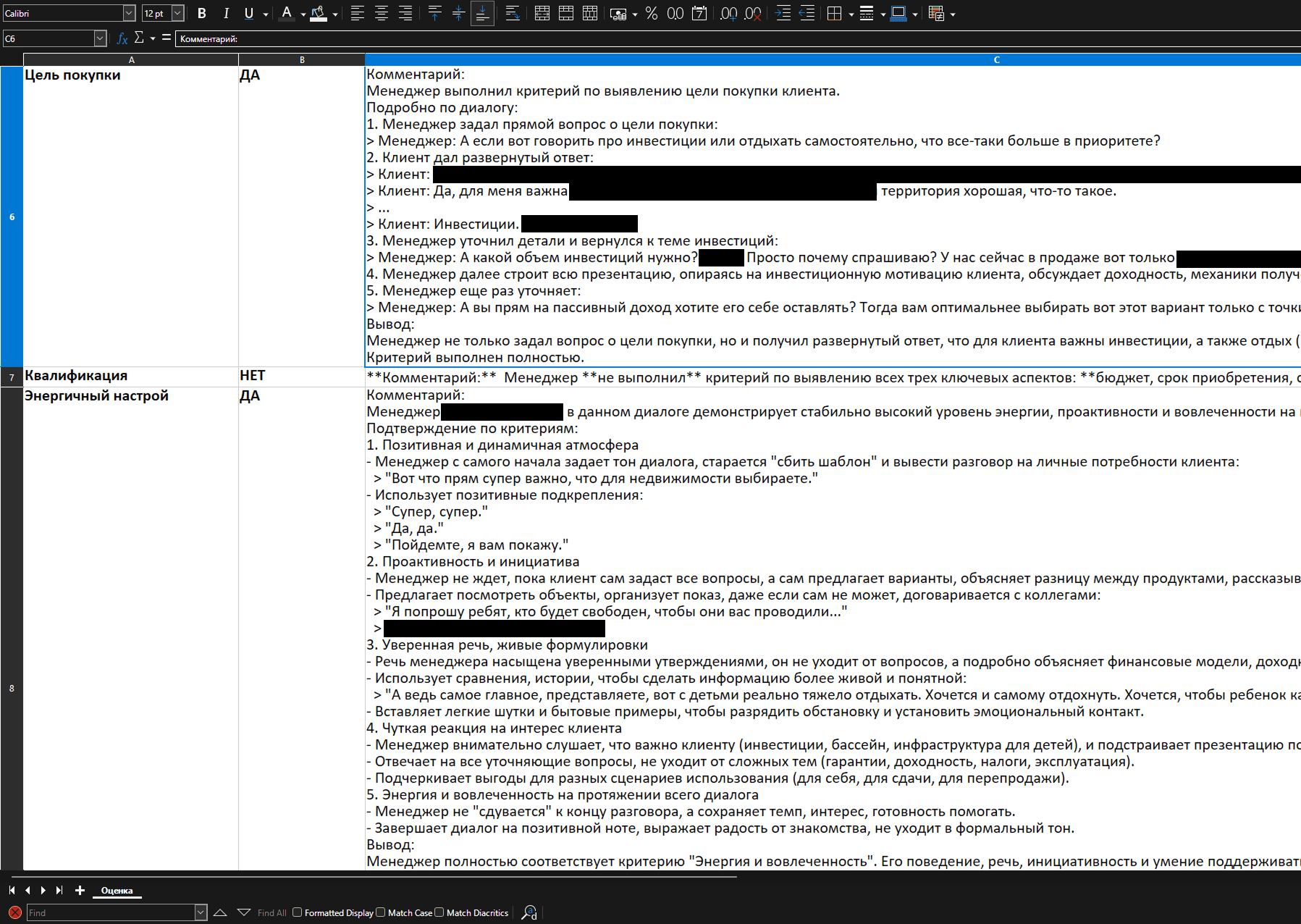
Task: Expand border color dropdown arrow
Action: tap(915, 14)
